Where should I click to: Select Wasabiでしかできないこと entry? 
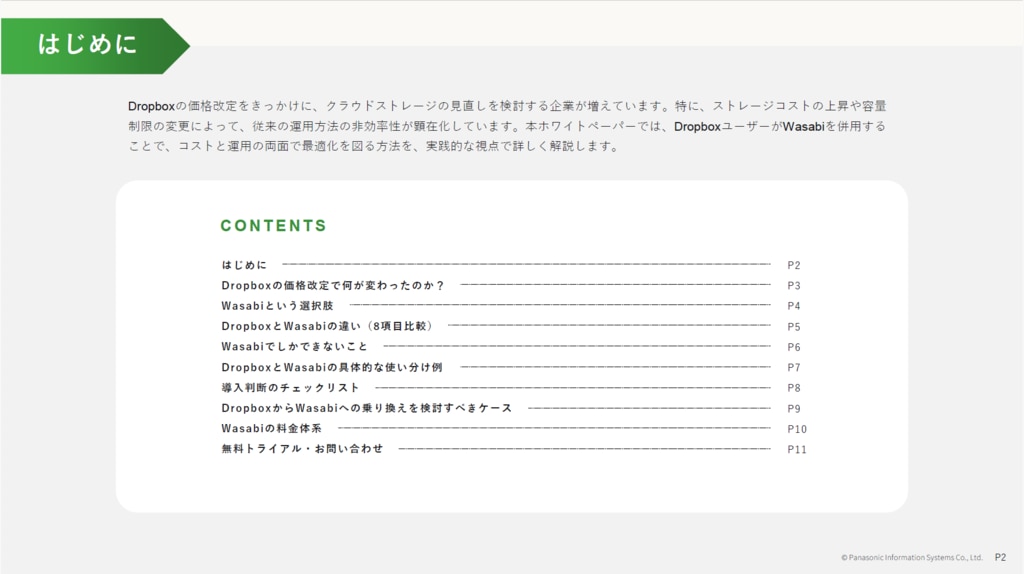(x=295, y=347)
